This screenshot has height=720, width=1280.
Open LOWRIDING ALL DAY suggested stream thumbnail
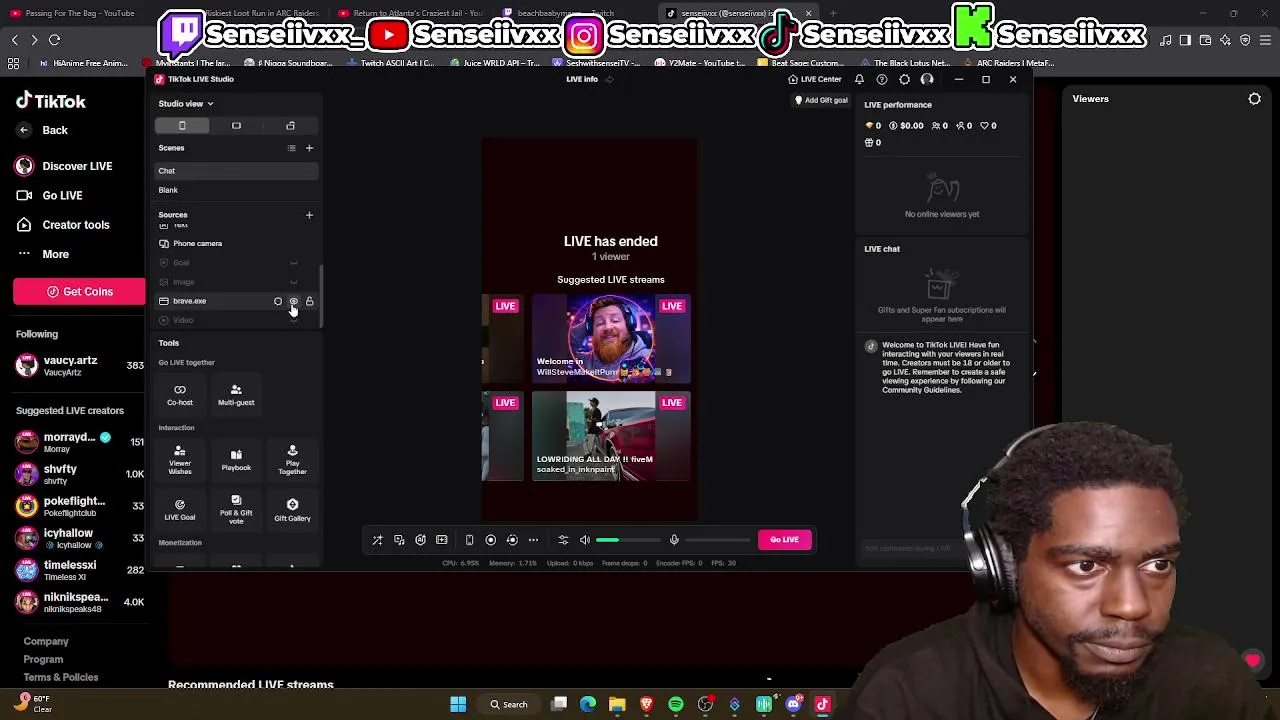click(610, 436)
